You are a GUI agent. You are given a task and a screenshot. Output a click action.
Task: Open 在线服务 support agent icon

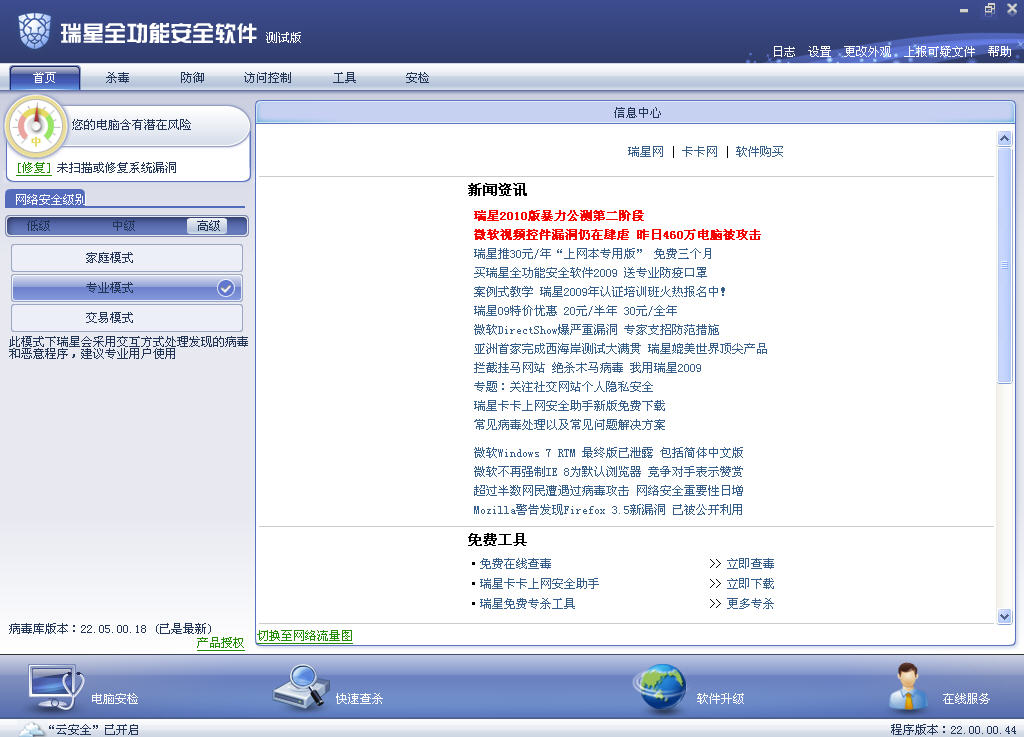pyautogui.click(x=908, y=687)
